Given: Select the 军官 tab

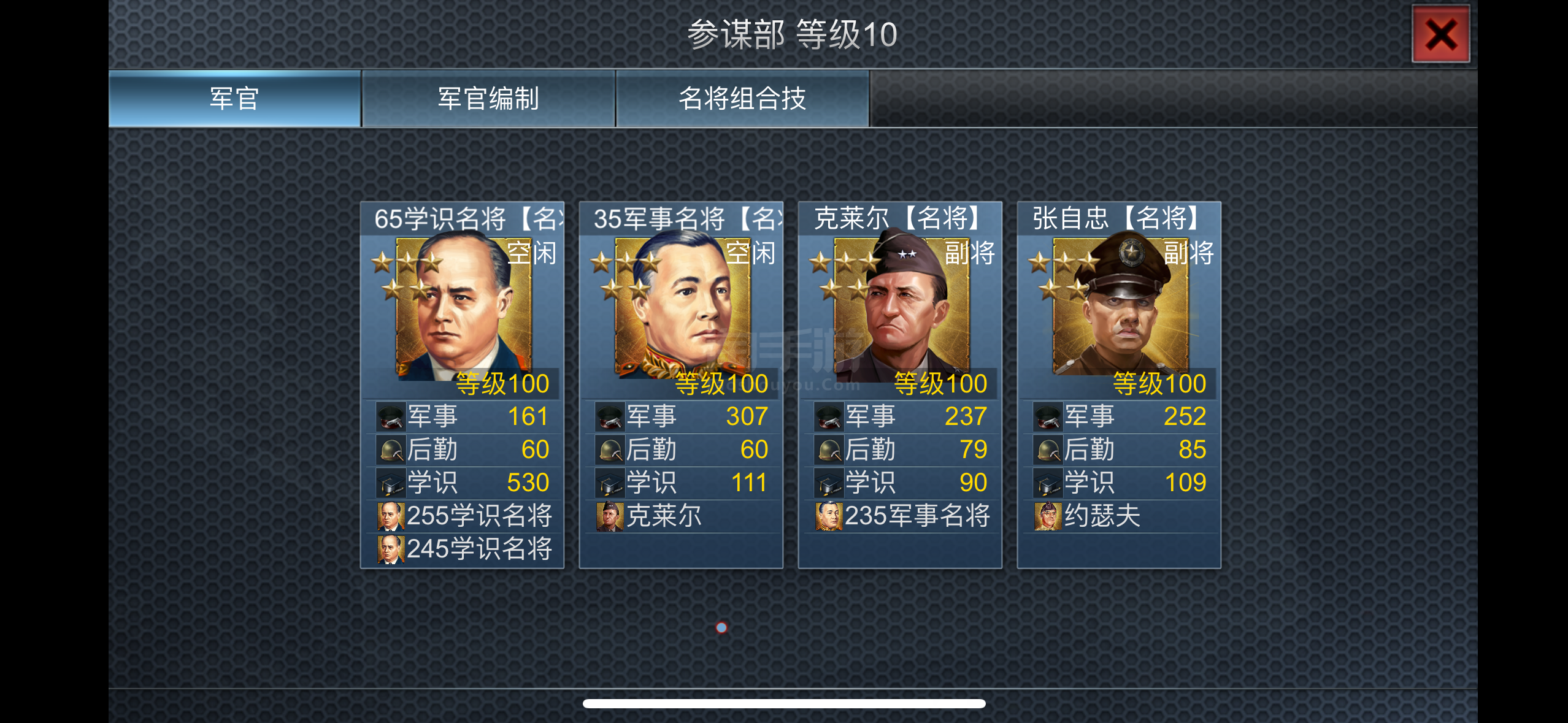Looking at the screenshot, I should [234, 99].
